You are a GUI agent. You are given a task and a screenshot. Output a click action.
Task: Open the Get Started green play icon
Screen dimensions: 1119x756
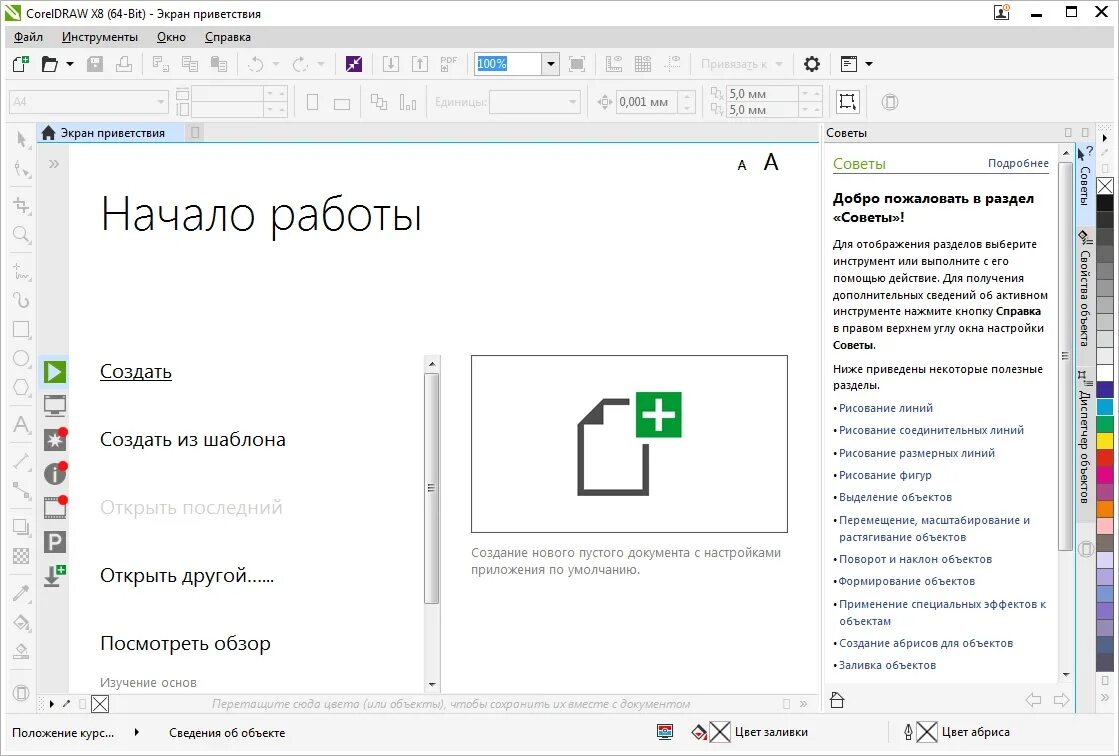click(x=54, y=371)
